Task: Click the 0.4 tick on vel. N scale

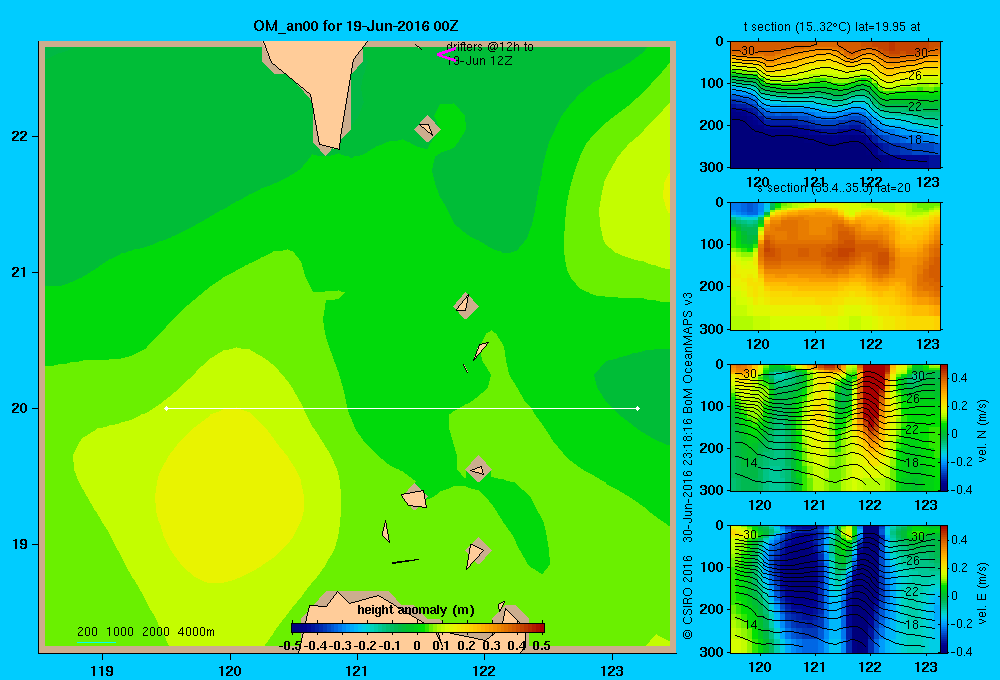Action: click(x=959, y=378)
